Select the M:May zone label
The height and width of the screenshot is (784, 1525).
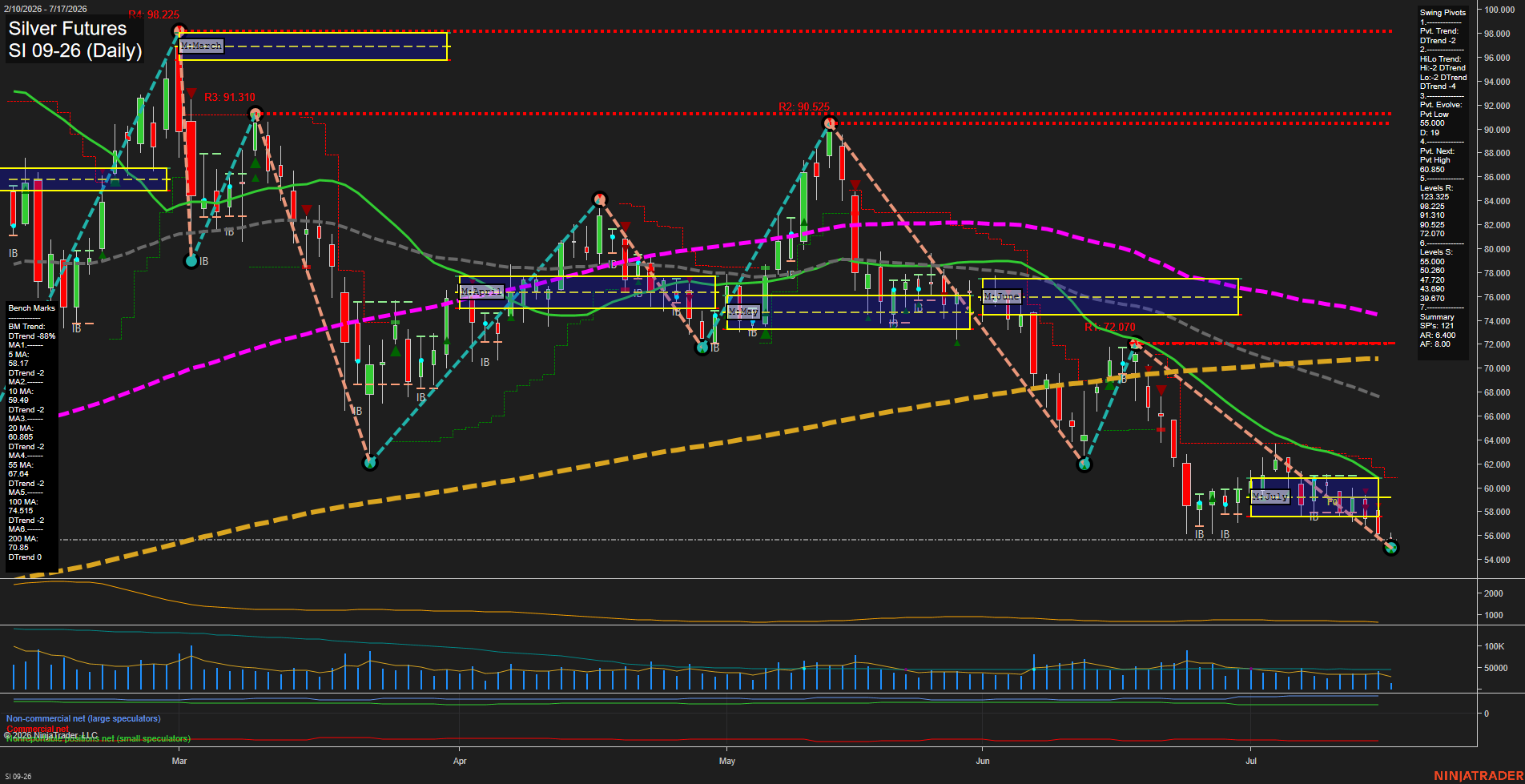pyautogui.click(x=743, y=311)
